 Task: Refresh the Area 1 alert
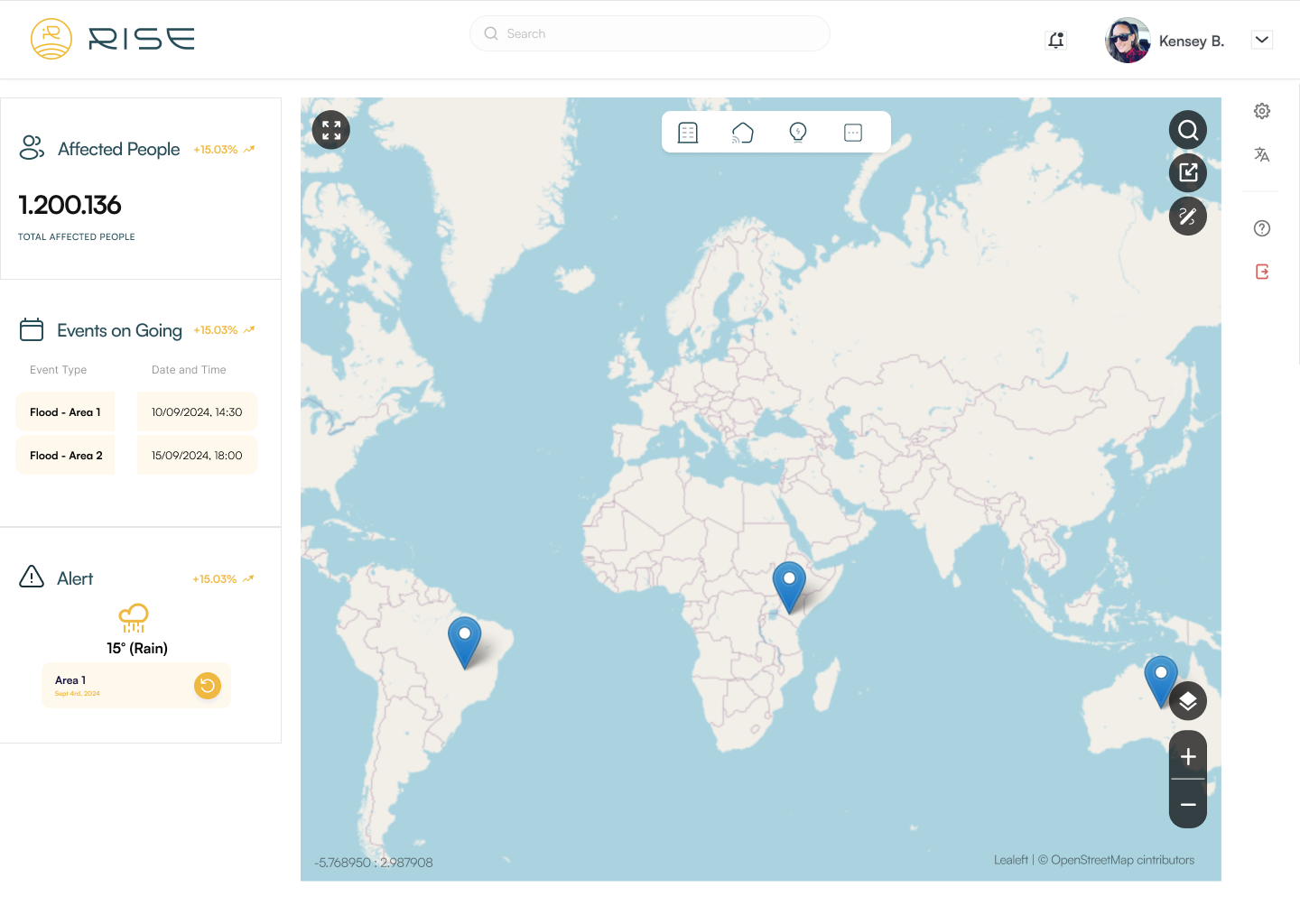208,686
